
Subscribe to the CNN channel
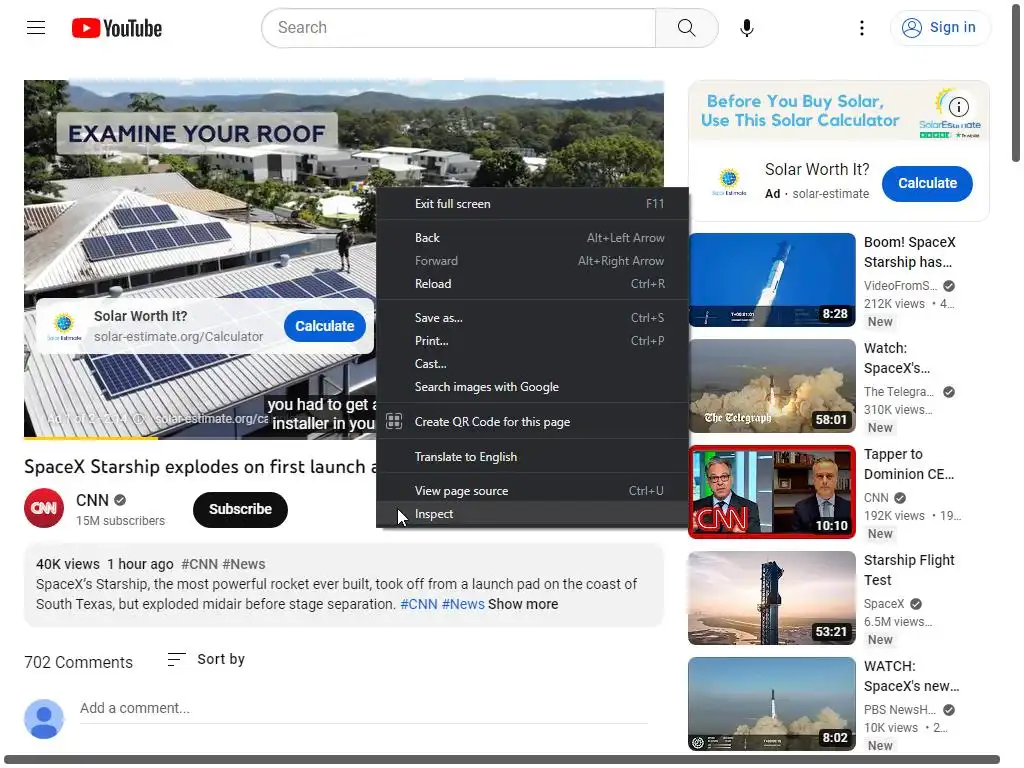[x=240, y=509]
